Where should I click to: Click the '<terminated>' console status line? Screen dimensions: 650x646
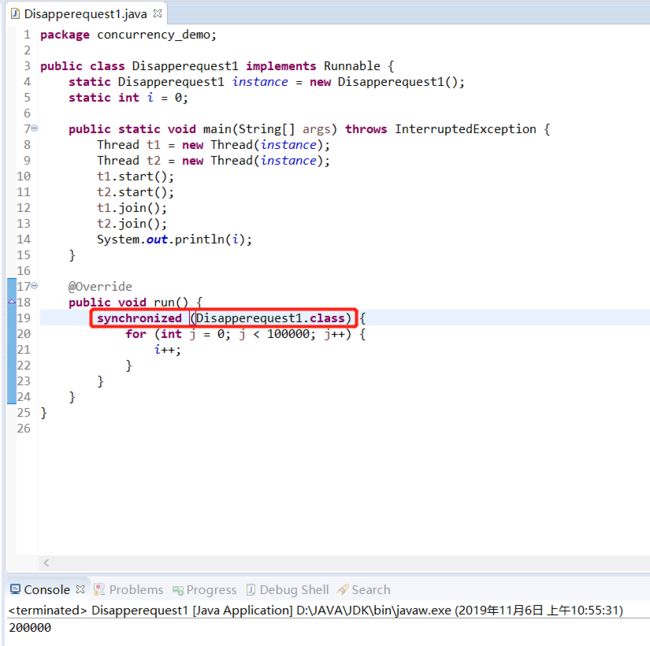(315, 610)
